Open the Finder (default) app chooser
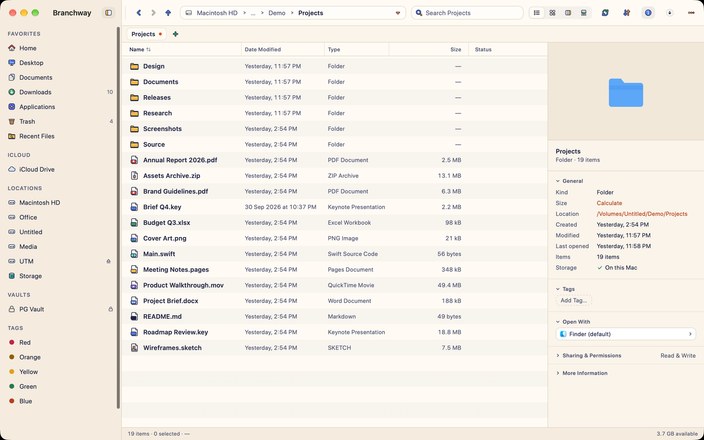 tap(626, 334)
